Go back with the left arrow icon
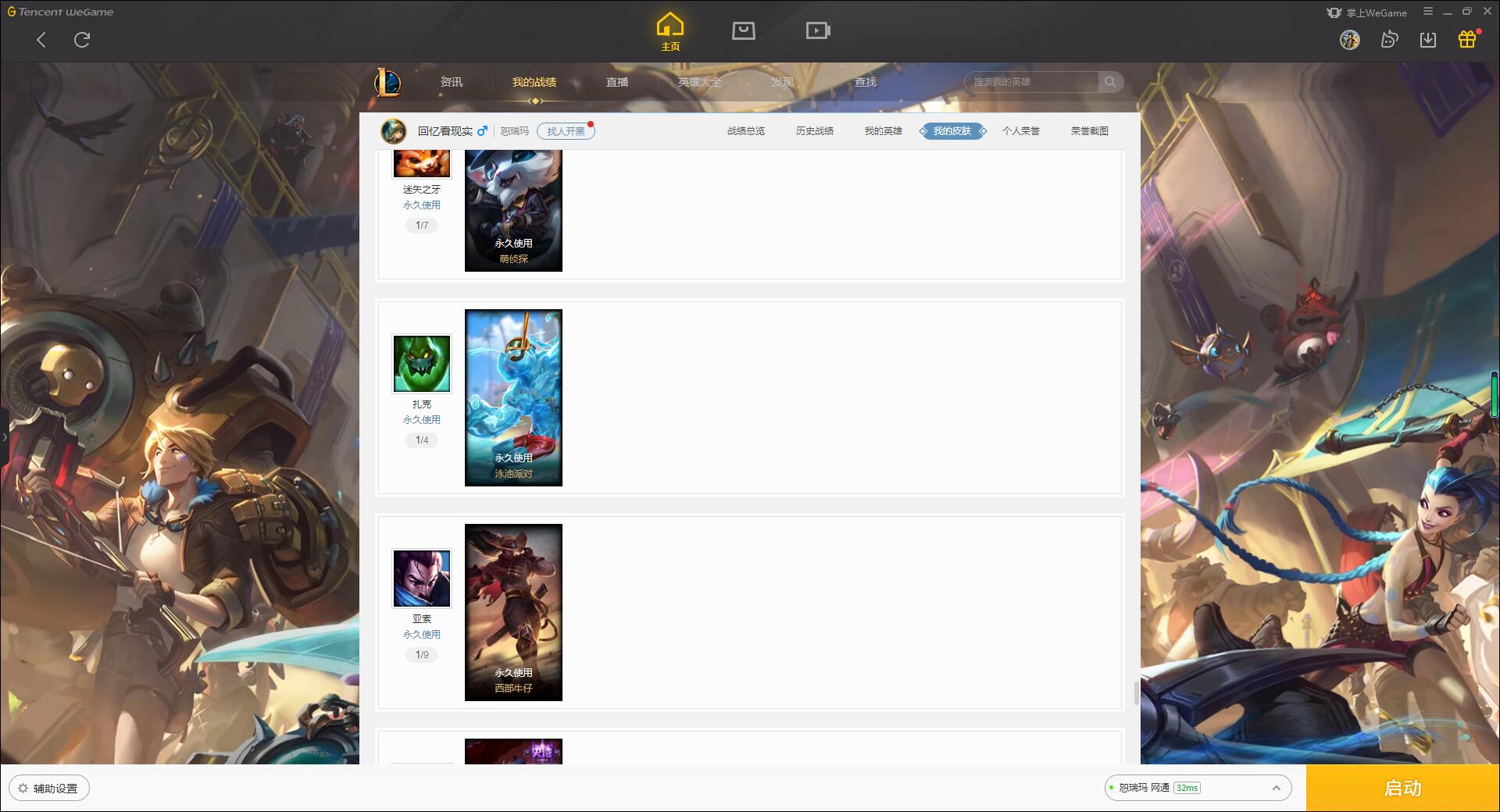 (41, 40)
